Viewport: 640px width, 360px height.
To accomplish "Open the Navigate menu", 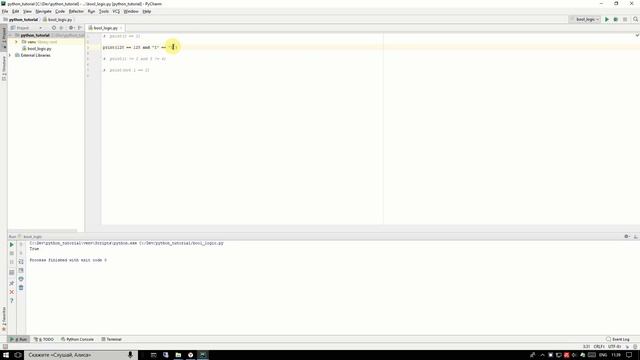I will [43, 11].
